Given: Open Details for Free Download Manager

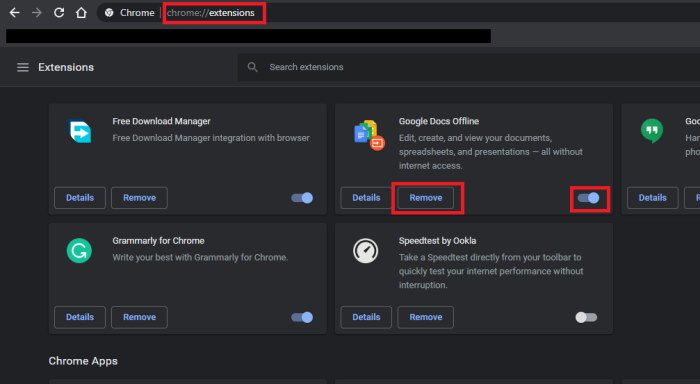Looking at the screenshot, I should pyautogui.click(x=80, y=198).
